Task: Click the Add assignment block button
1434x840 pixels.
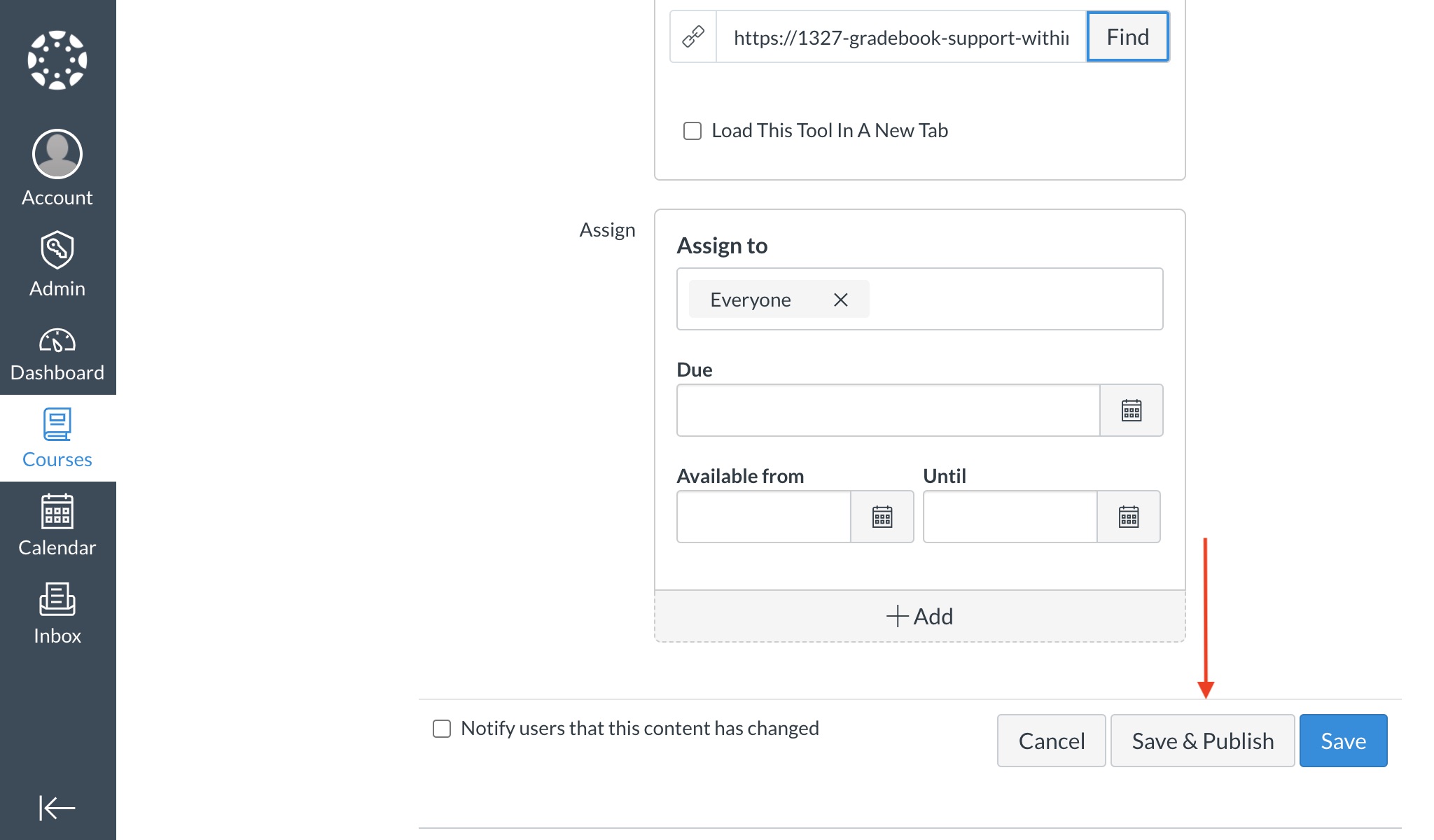Action: (919, 616)
